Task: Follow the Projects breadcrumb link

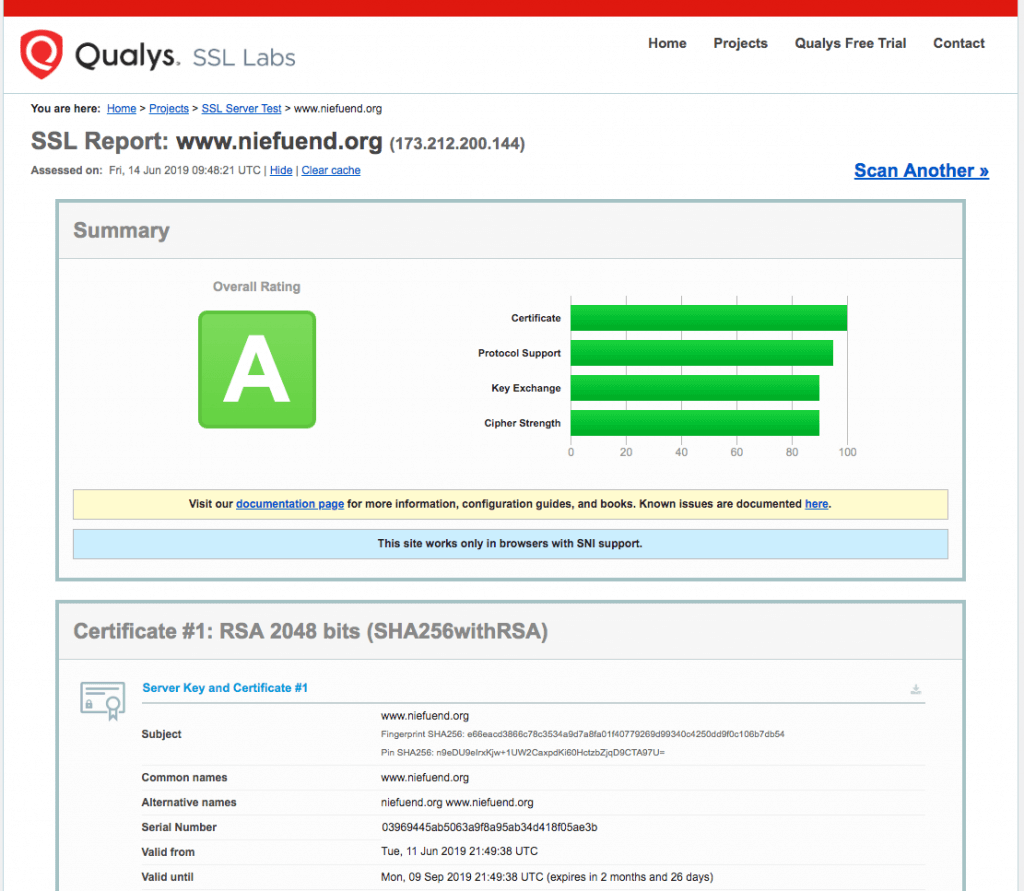Action: 168,108
